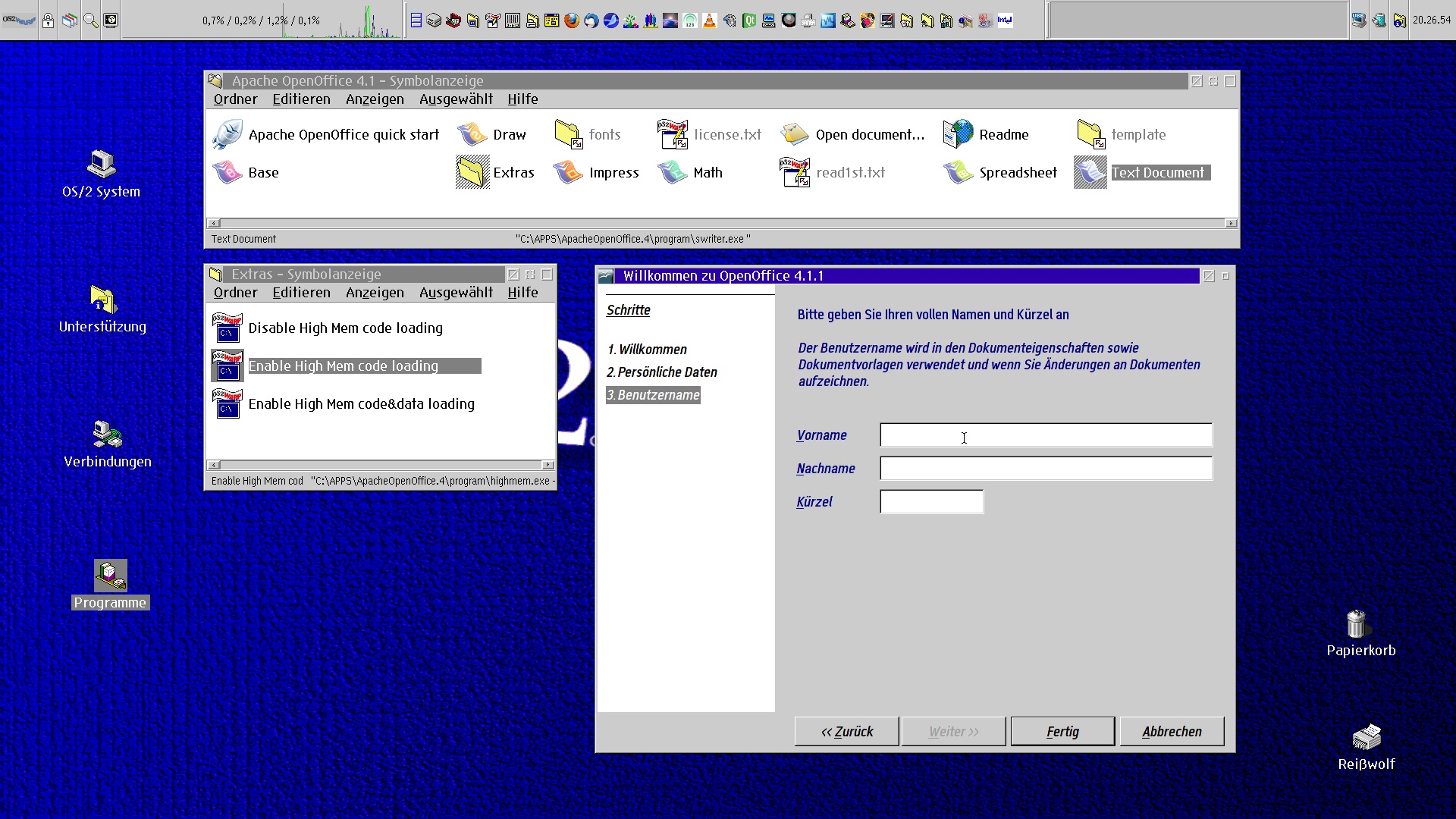
Task: Launch Firefox from the top toolbar
Action: [x=572, y=20]
